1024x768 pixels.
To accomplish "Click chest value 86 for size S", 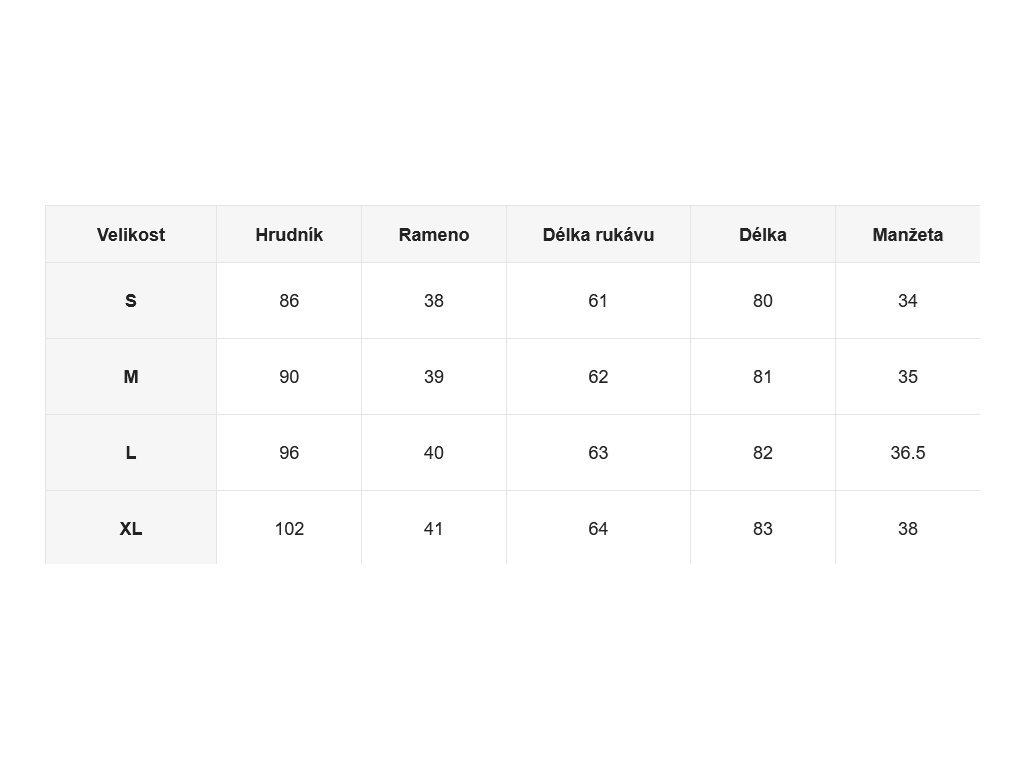I will click(x=289, y=301).
